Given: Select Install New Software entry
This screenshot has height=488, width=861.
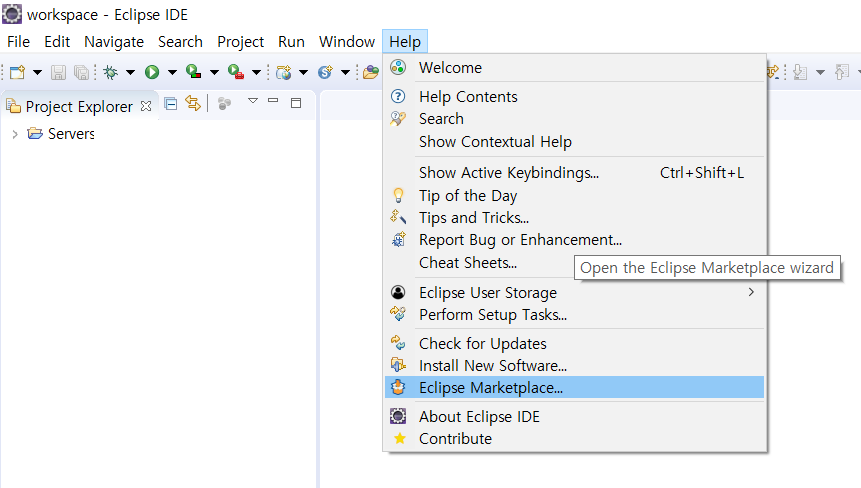Looking at the screenshot, I should [574, 366].
